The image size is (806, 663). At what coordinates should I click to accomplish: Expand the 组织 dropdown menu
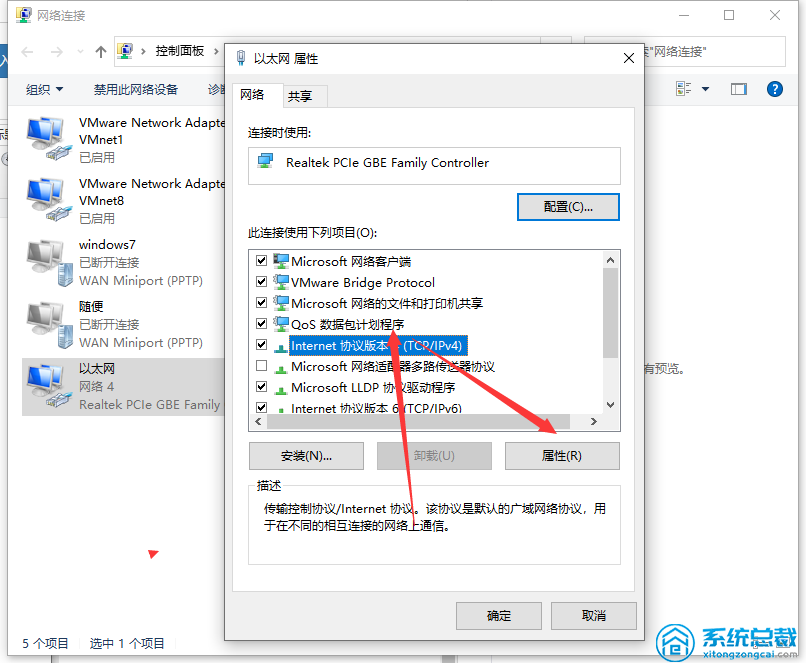[44, 89]
